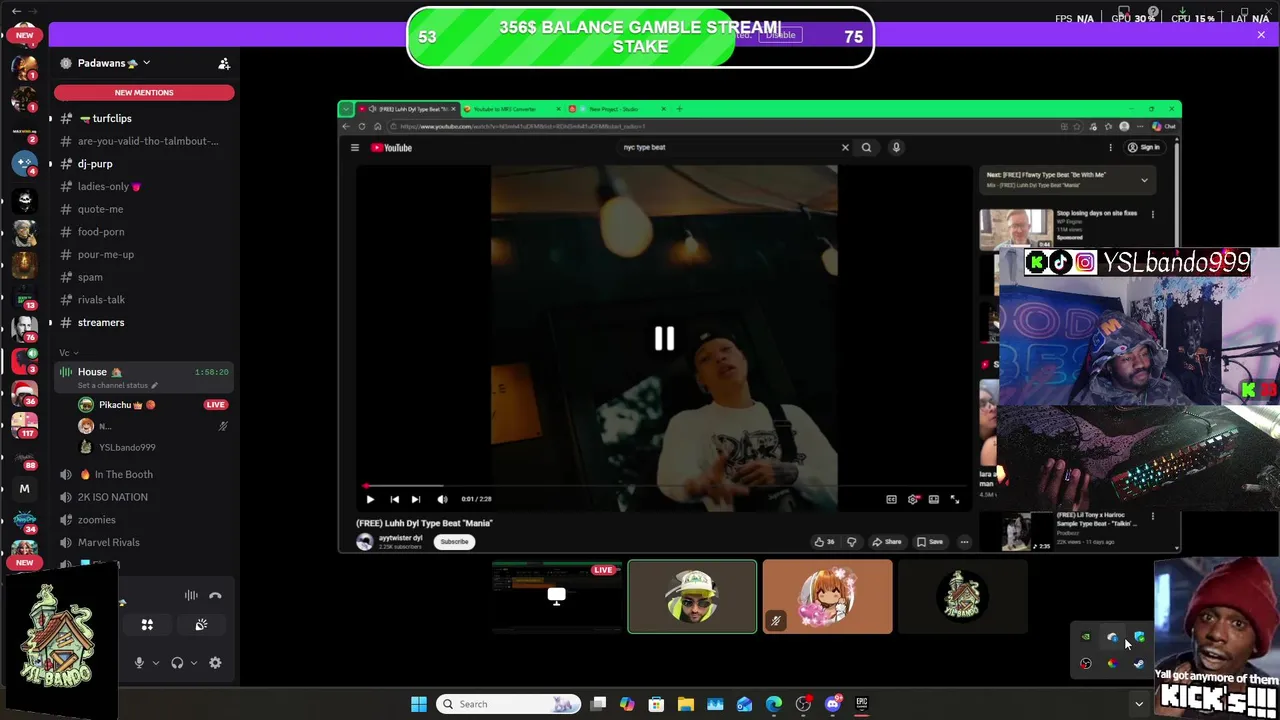This screenshot has height=720, width=1280.
Task: Open the sponsored 'Stop losing days' video thumbnail
Action: point(1016,229)
